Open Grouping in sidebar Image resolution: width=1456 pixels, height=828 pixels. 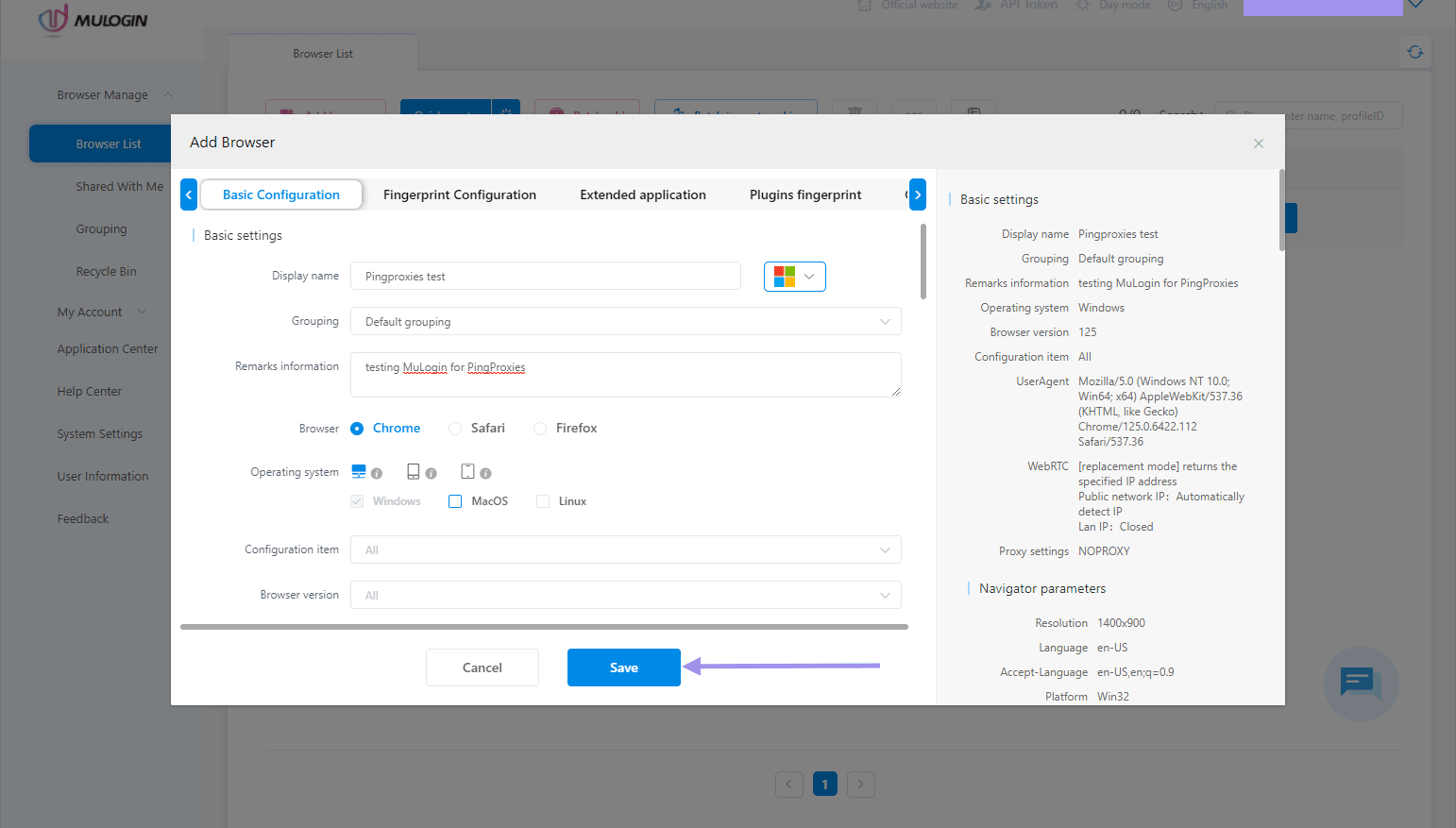coord(101,229)
